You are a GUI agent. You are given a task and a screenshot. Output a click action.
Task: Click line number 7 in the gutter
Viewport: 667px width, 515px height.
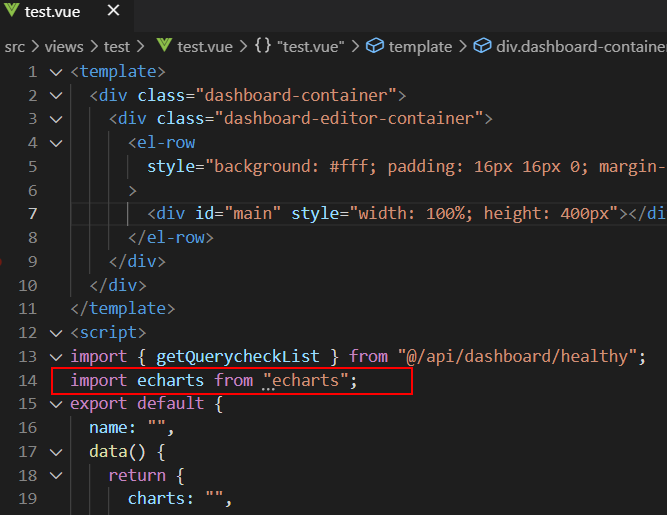33,213
